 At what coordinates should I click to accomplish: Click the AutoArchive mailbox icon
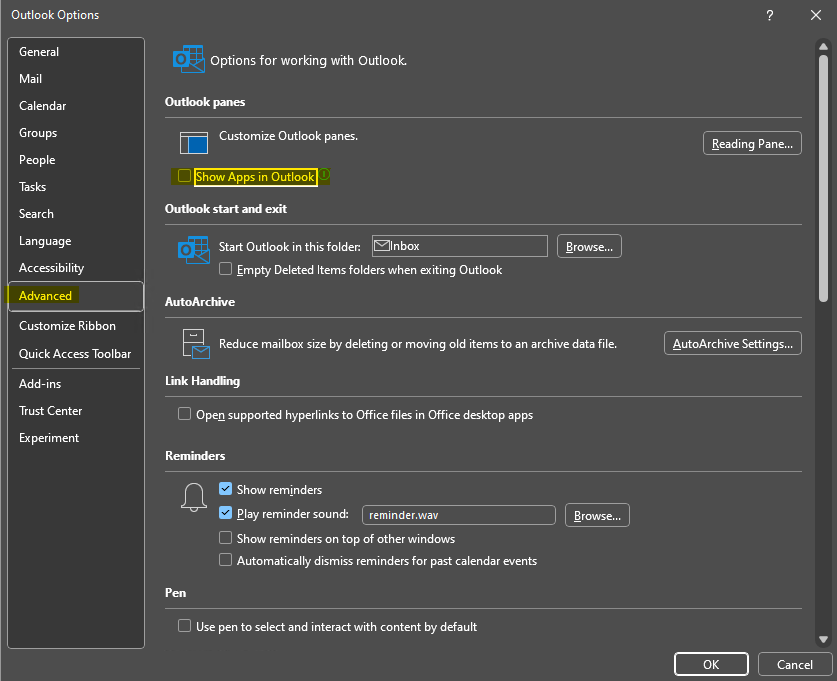click(195, 343)
